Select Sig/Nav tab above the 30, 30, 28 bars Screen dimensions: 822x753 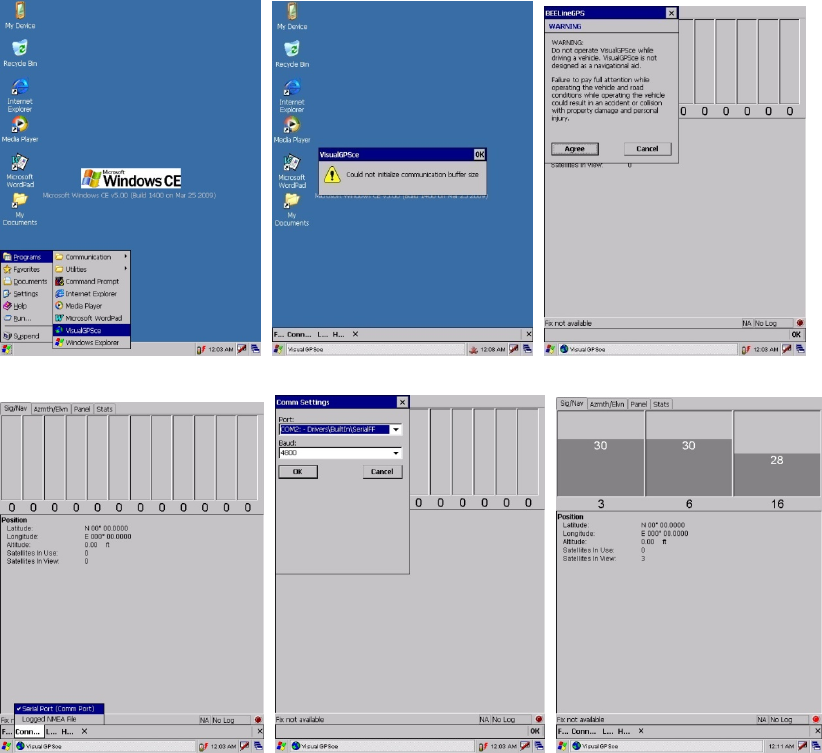[x=571, y=403]
